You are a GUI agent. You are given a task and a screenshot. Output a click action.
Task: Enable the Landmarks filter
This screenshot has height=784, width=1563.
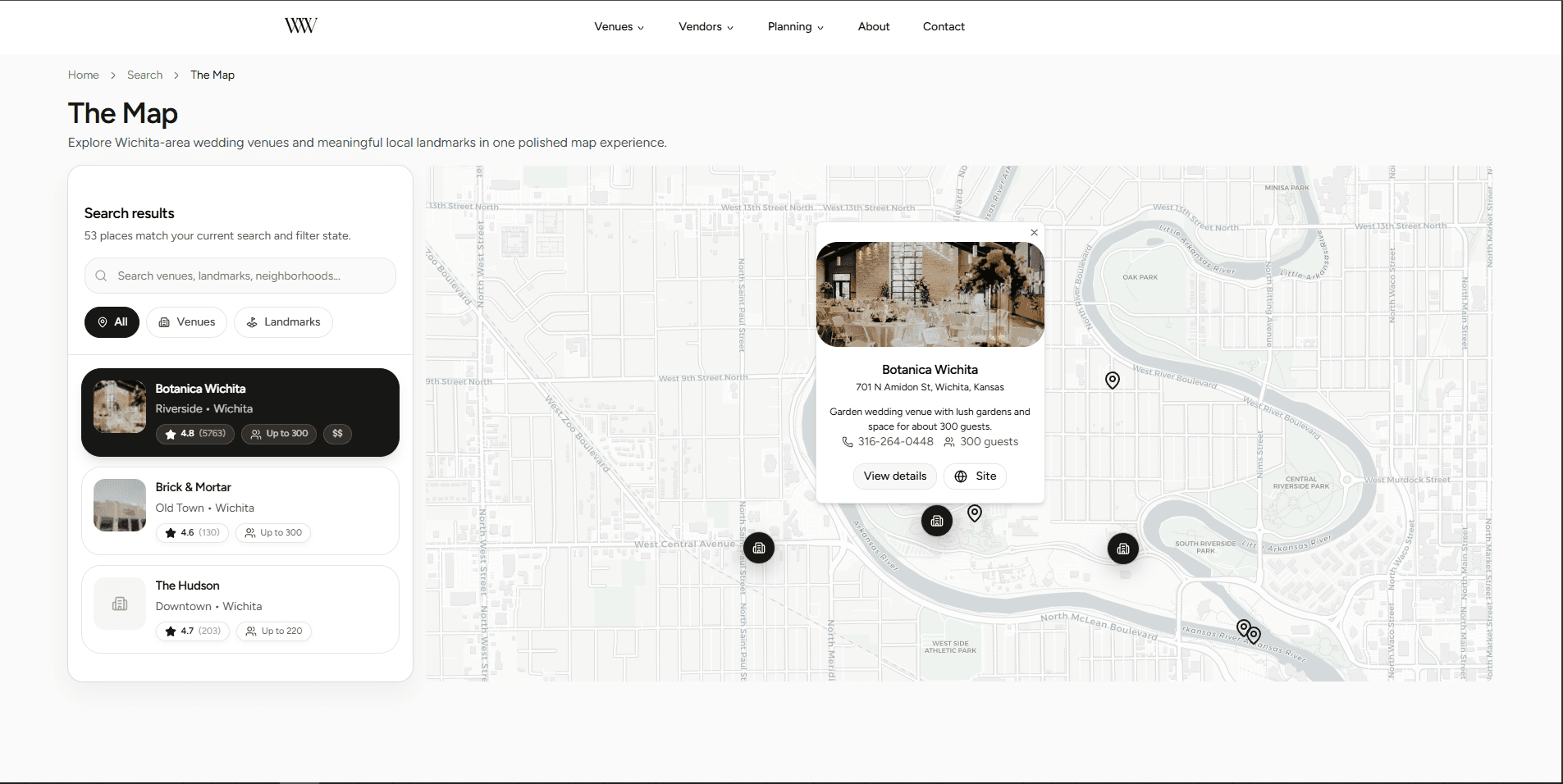point(283,322)
